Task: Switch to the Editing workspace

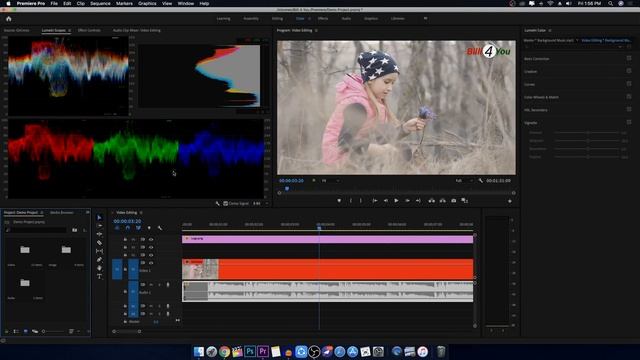Action: (x=277, y=18)
